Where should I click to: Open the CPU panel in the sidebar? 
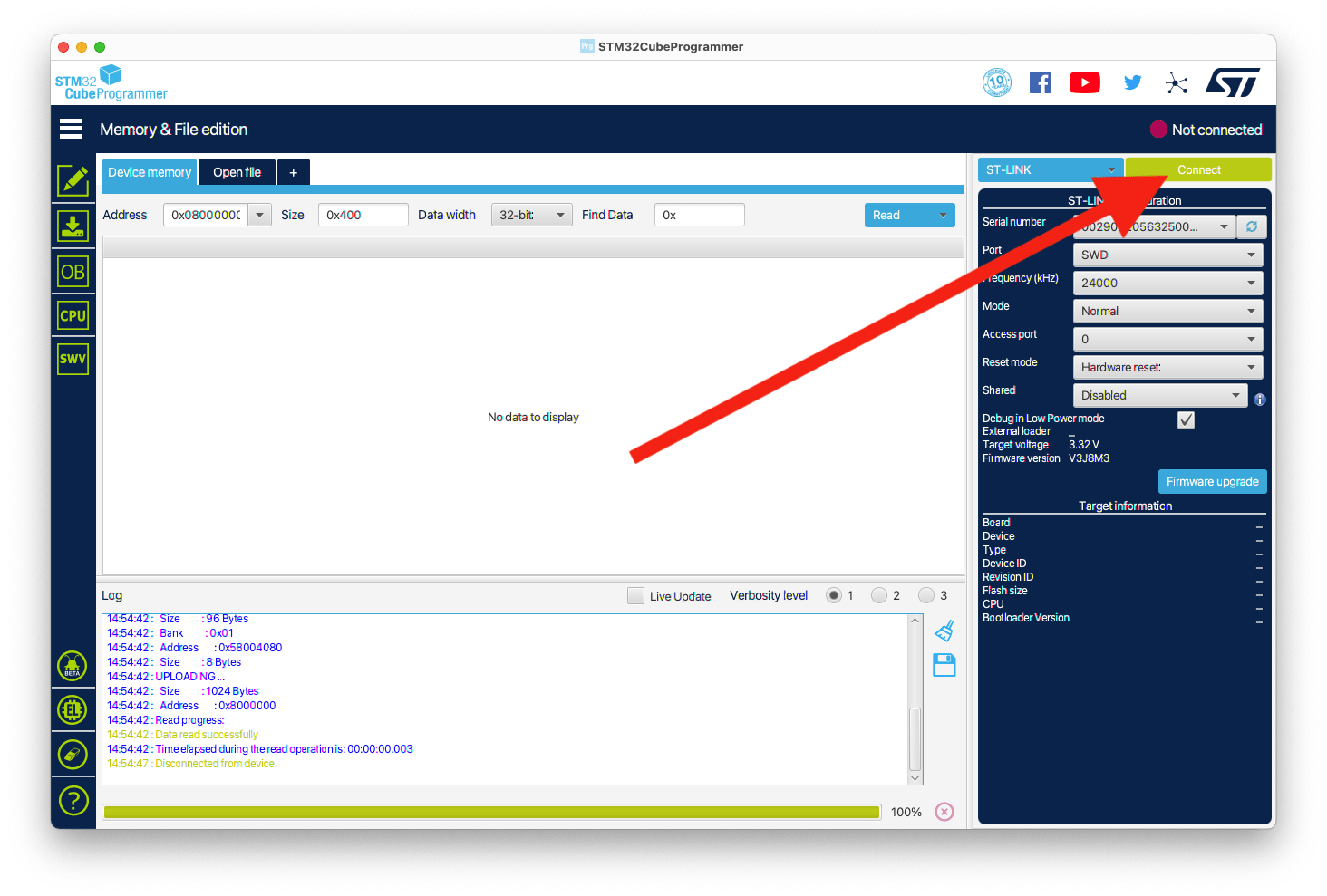[73, 315]
